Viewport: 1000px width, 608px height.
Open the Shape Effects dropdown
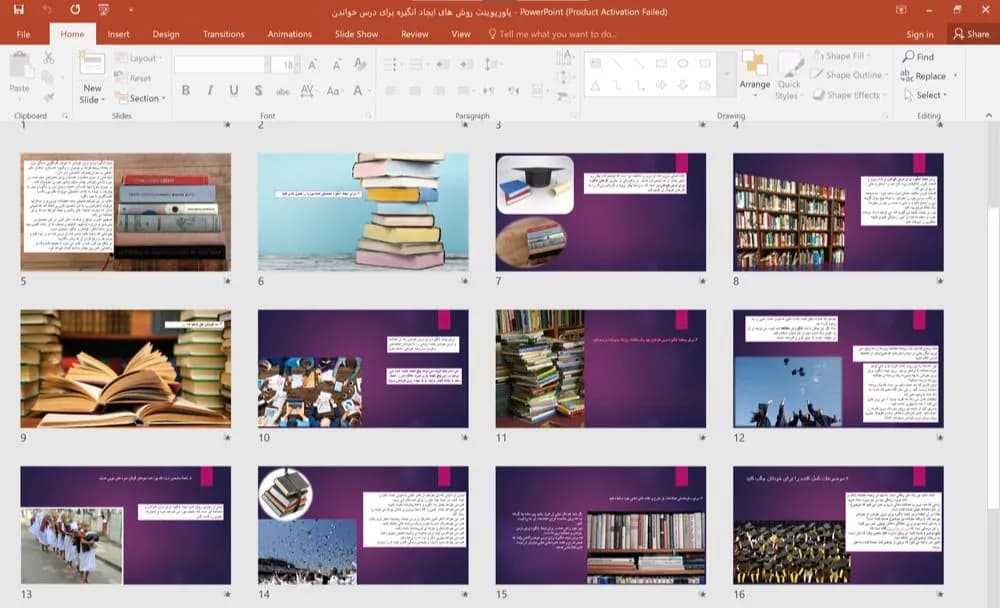point(849,95)
